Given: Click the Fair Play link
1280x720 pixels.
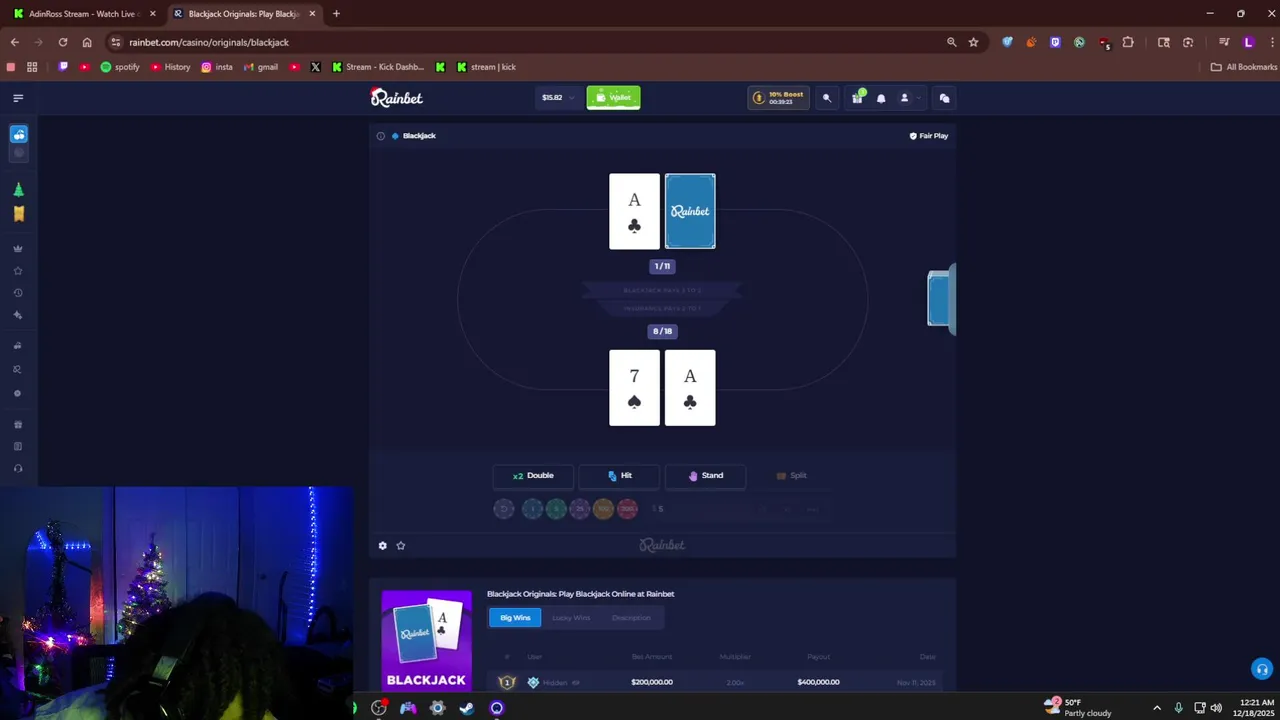Looking at the screenshot, I should 928,136.
